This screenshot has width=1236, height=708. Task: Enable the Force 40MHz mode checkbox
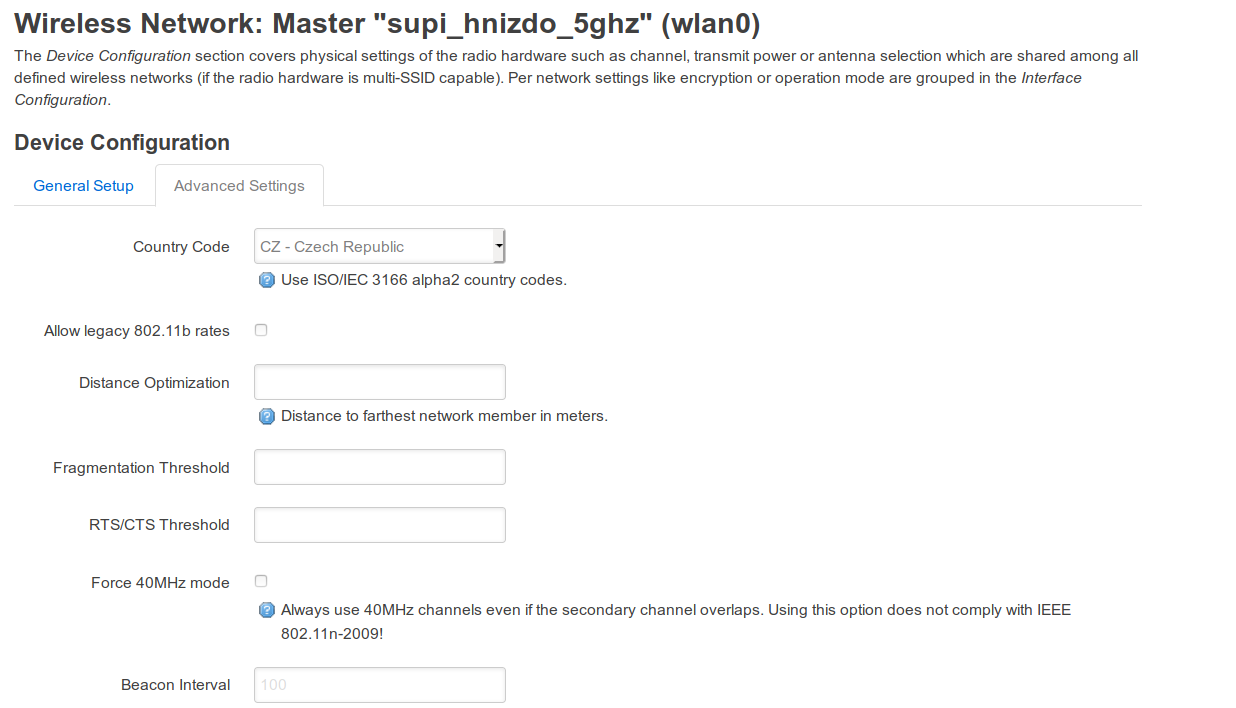click(x=260, y=580)
